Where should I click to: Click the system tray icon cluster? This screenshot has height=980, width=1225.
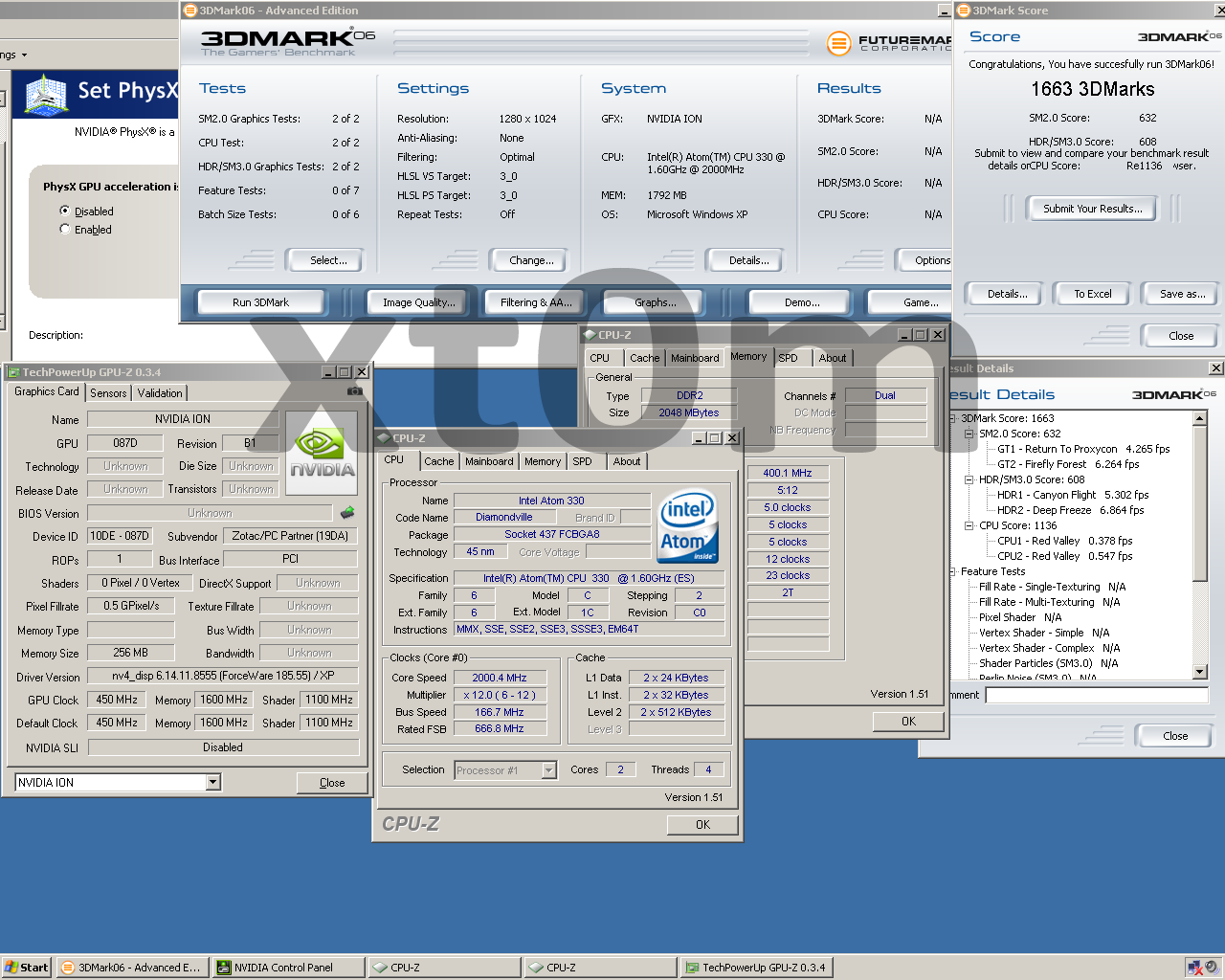1202,968
